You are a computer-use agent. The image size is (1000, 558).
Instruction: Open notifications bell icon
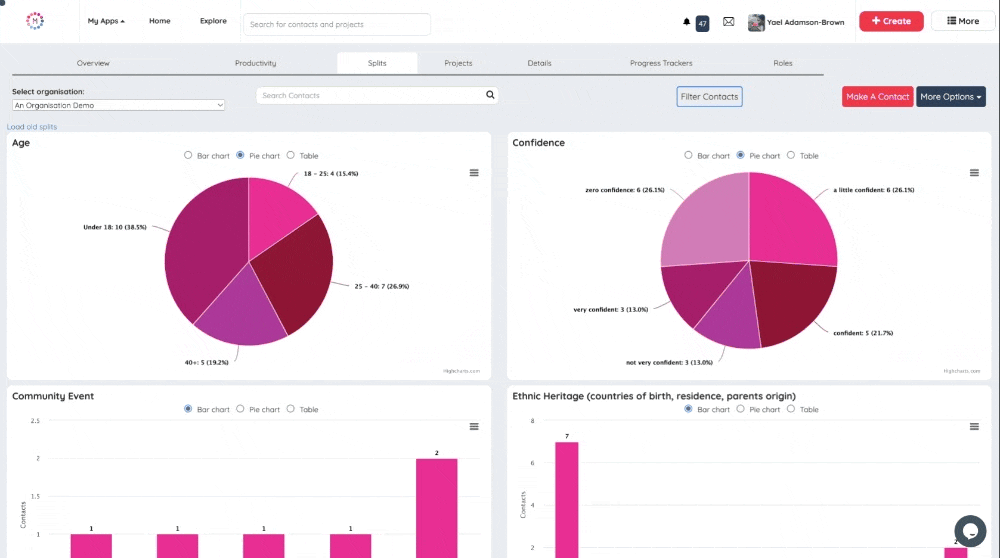point(686,22)
